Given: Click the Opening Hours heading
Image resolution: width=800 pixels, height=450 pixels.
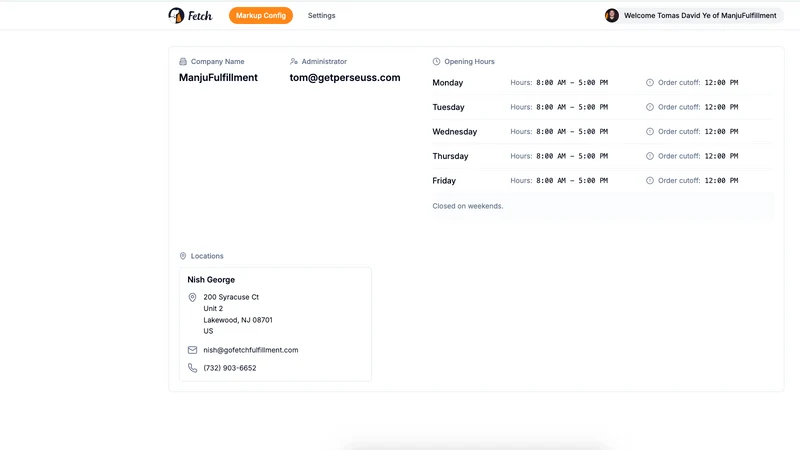Looking at the screenshot, I should tap(469, 61).
